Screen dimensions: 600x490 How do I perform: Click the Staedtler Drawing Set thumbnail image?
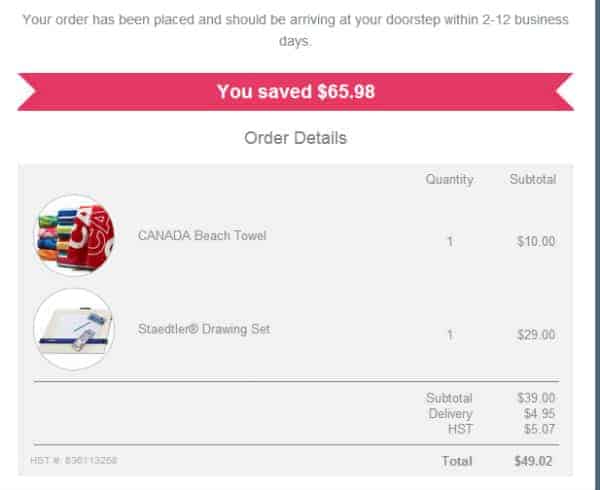74,329
